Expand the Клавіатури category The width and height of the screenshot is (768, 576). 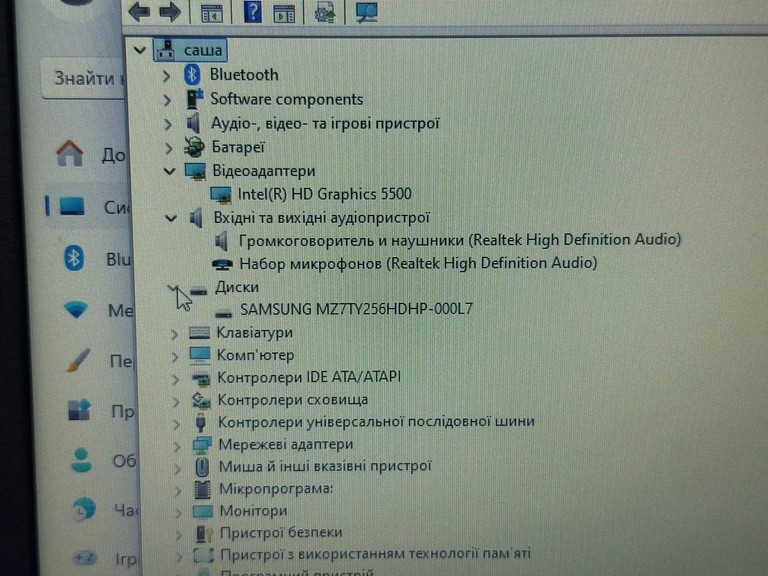point(174,334)
